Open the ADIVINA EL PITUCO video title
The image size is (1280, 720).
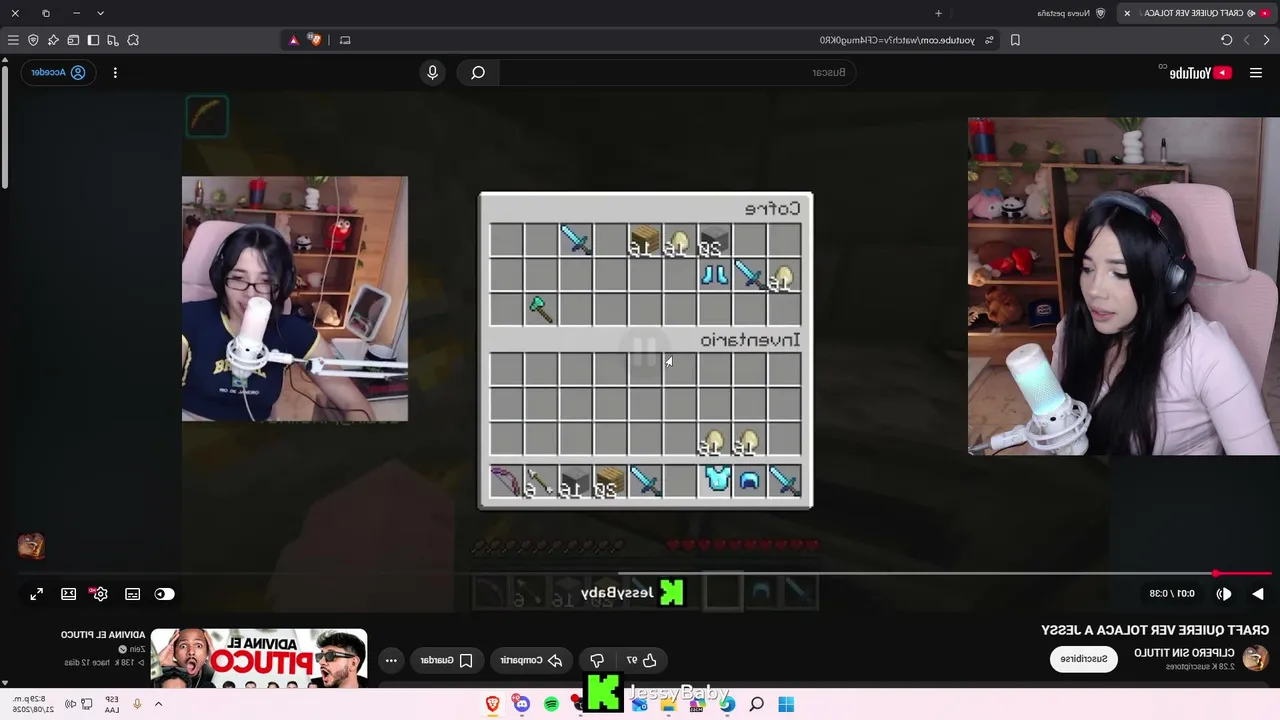(103, 635)
